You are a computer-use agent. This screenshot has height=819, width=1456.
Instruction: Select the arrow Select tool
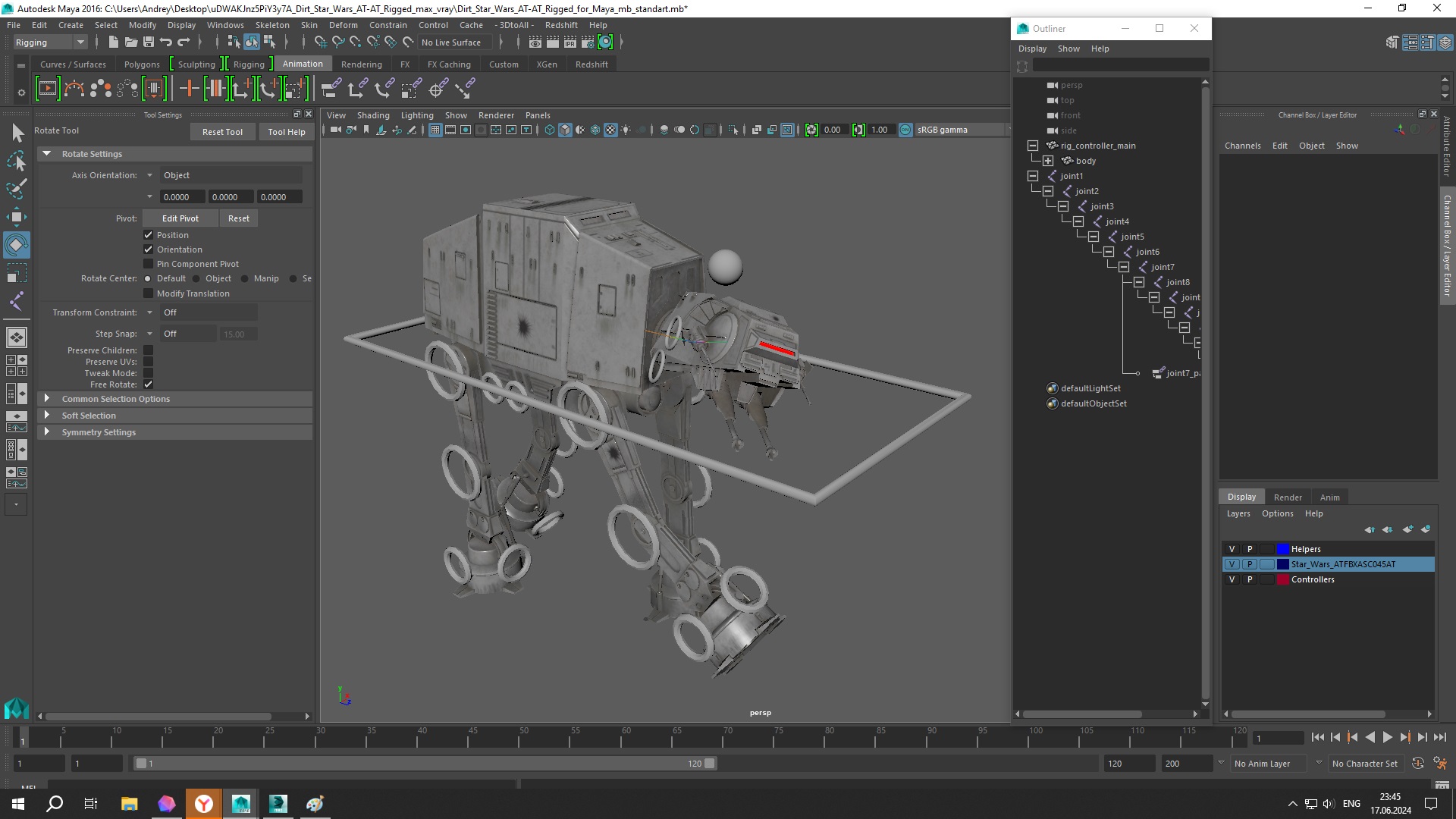click(x=17, y=133)
